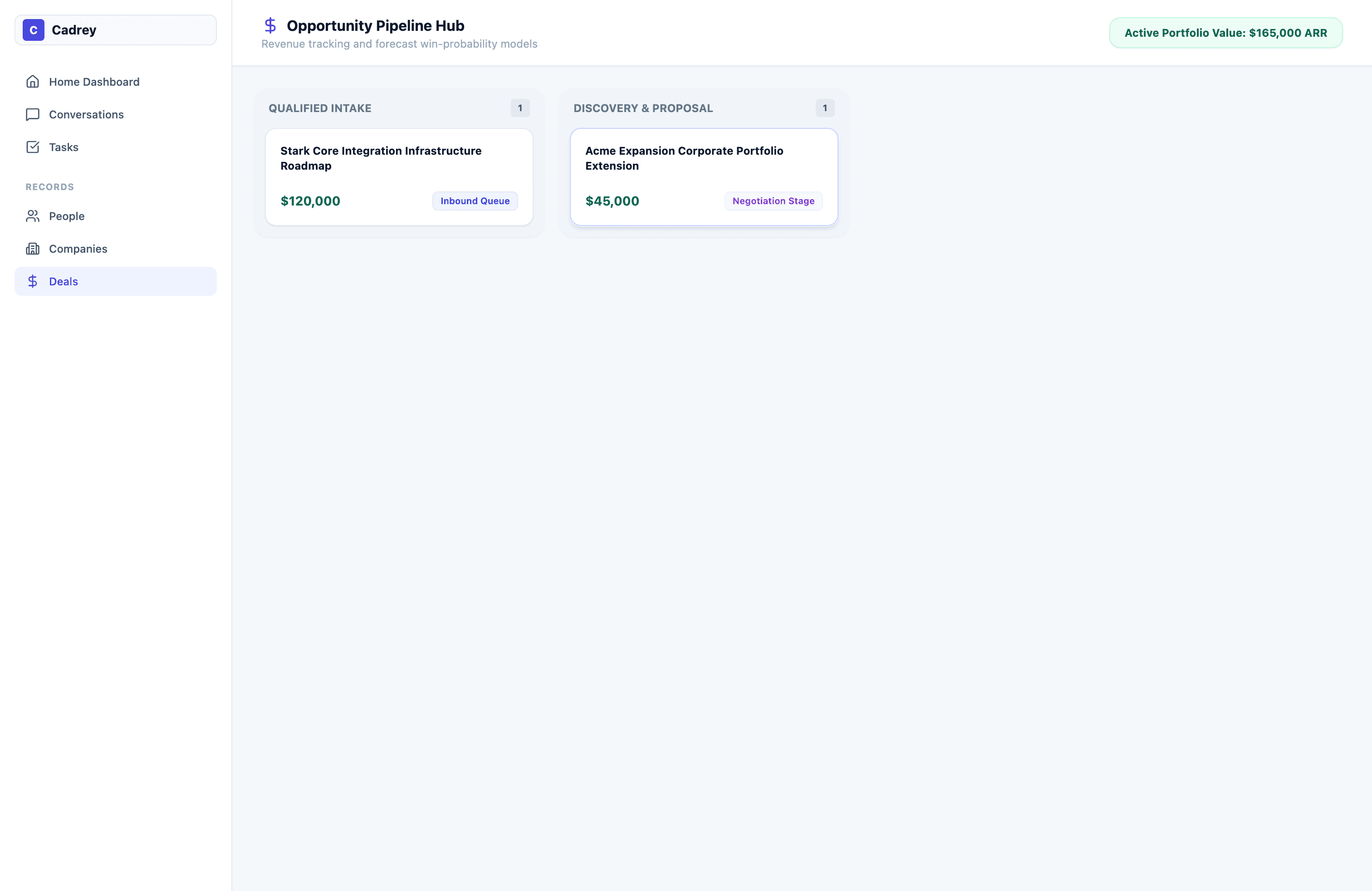Click the dollar icon beside Opportunity Pipeline Hub

[270, 25]
